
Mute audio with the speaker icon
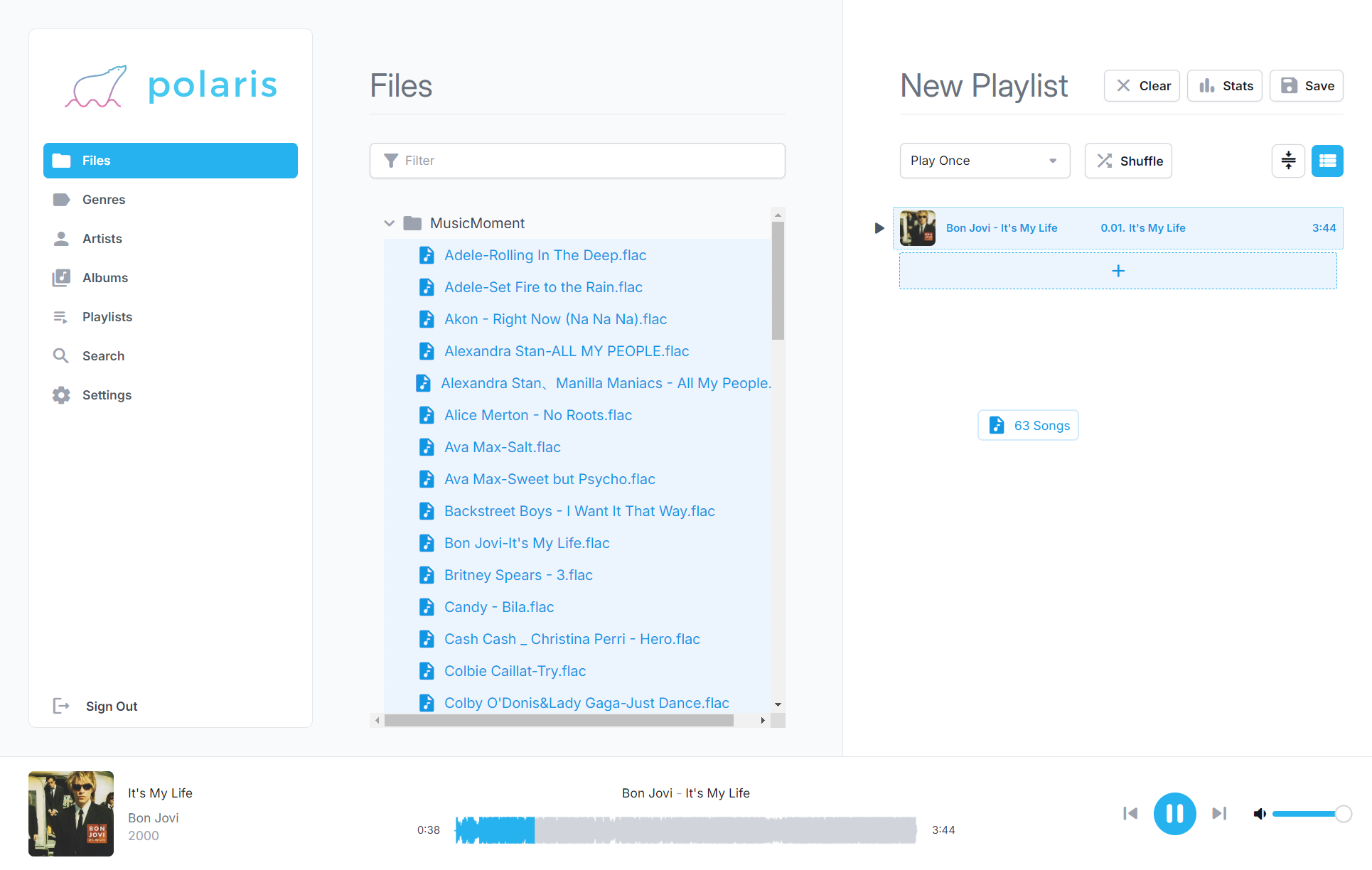tap(1260, 813)
